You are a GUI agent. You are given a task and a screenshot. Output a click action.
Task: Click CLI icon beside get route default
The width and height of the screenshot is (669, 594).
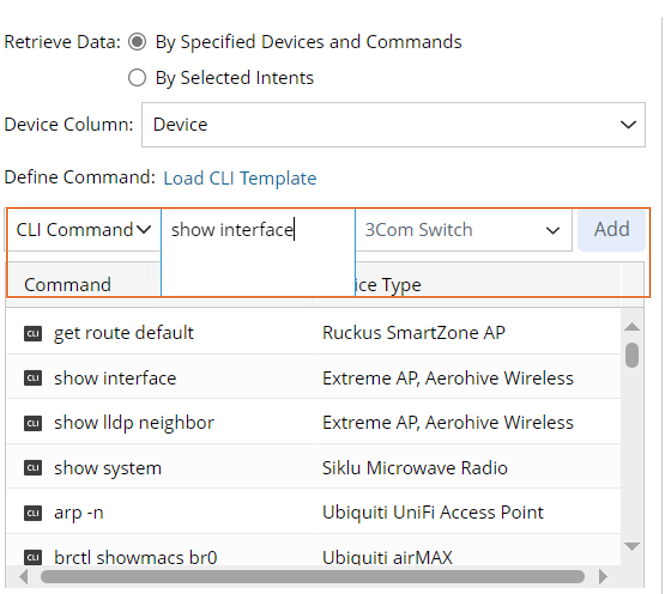pos(33,333)
